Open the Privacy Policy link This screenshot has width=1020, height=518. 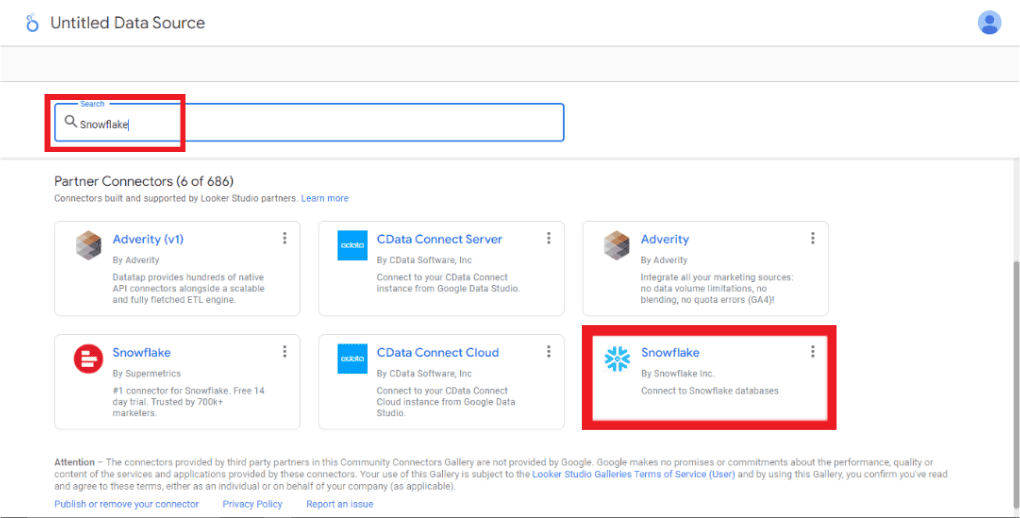[x=252, y=504]
